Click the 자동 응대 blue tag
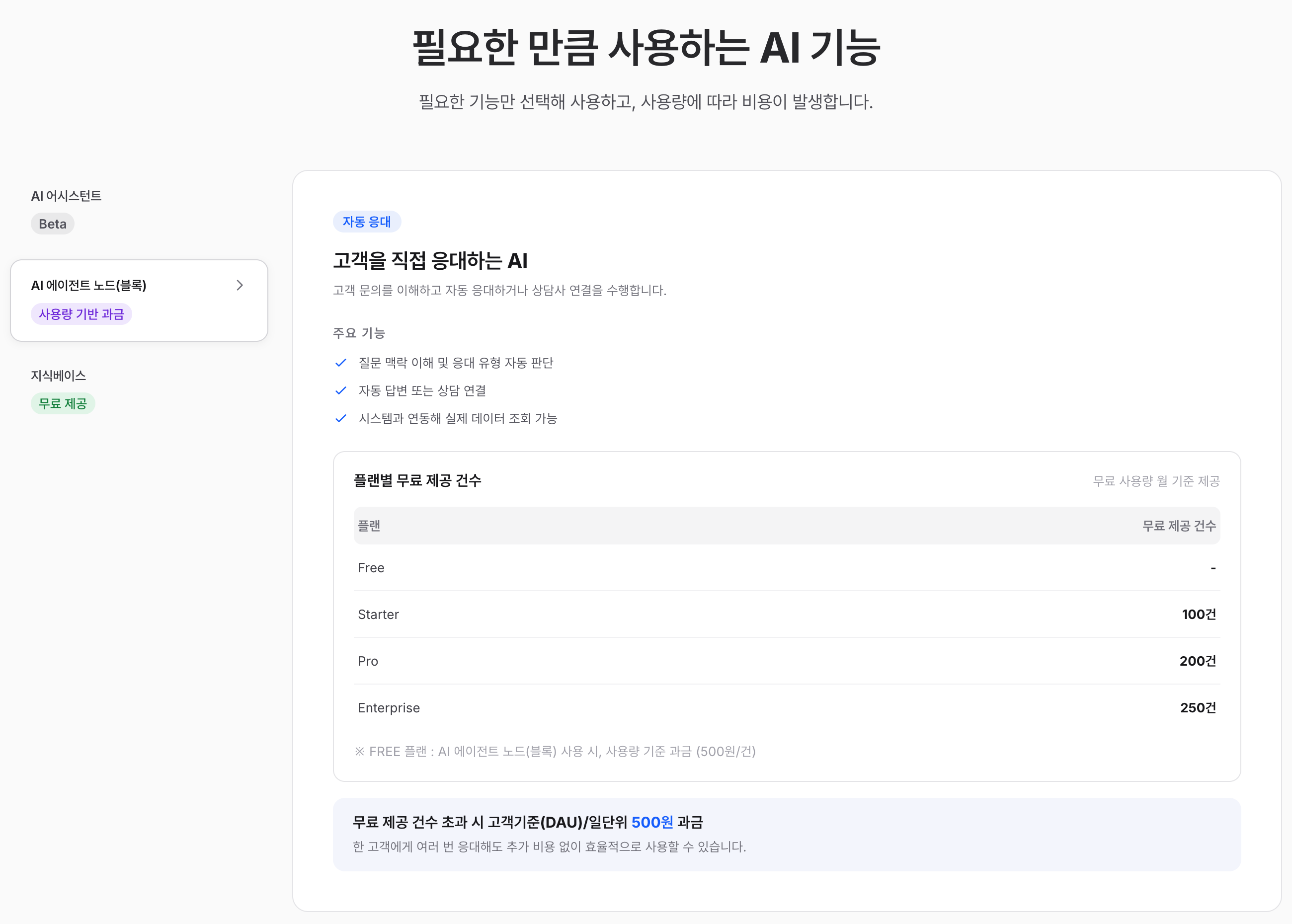The height and width of the screenshot is (924, 1292). (367, 222)
